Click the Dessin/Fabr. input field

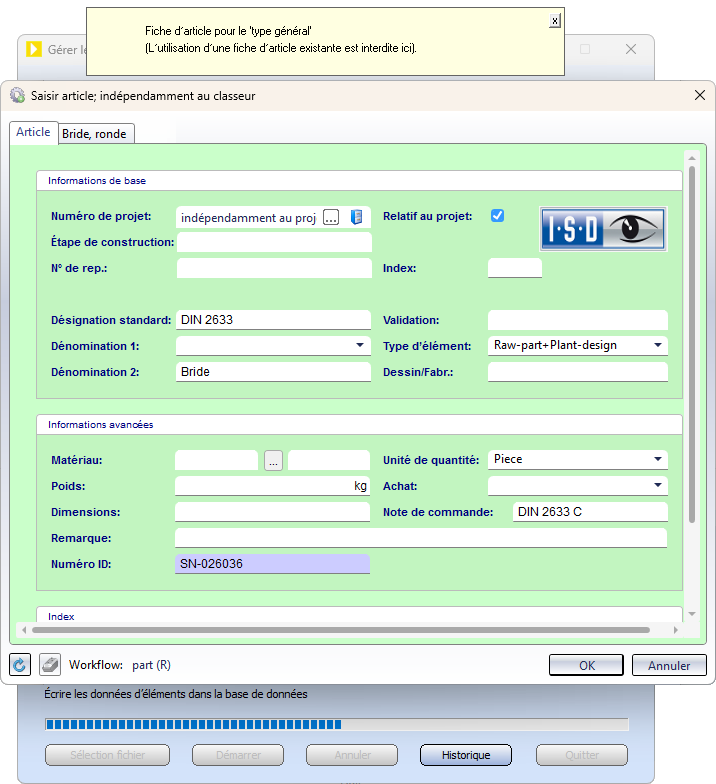point(578,372)
